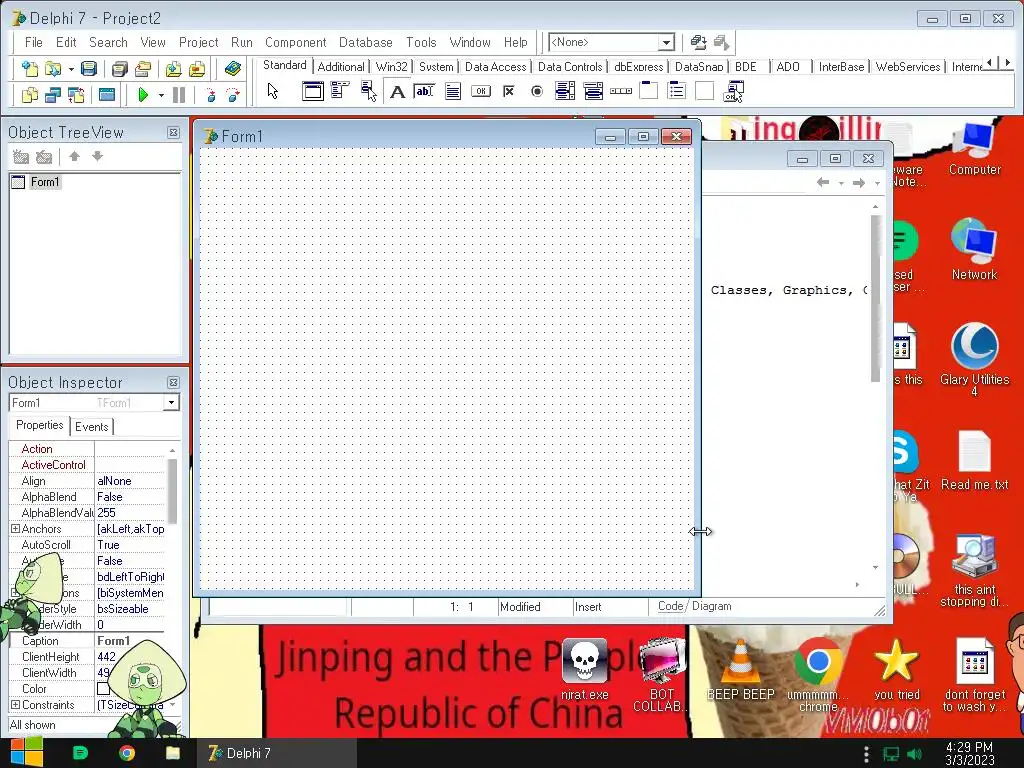Click the Windows Start button

pos(26,752)
